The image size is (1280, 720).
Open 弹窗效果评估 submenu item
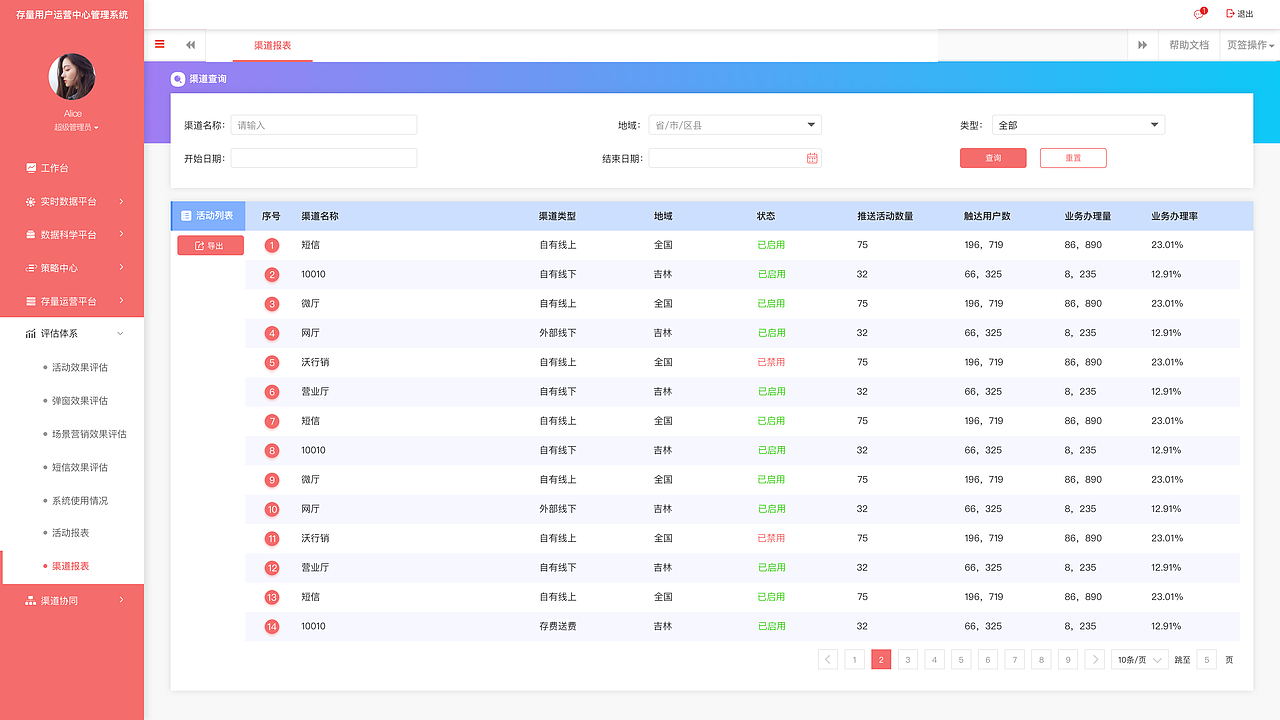(x=79, y=401)
